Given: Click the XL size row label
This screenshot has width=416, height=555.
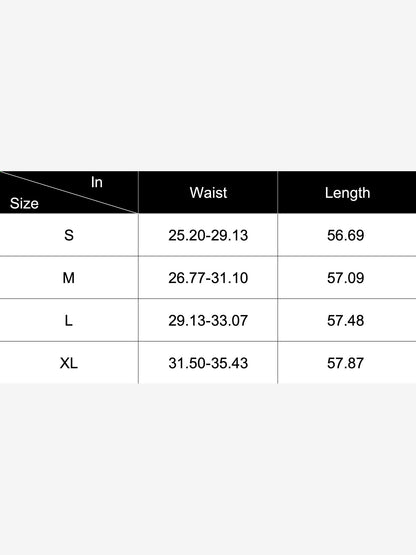Looking at the screenshot, I should (x=69, y=363).
